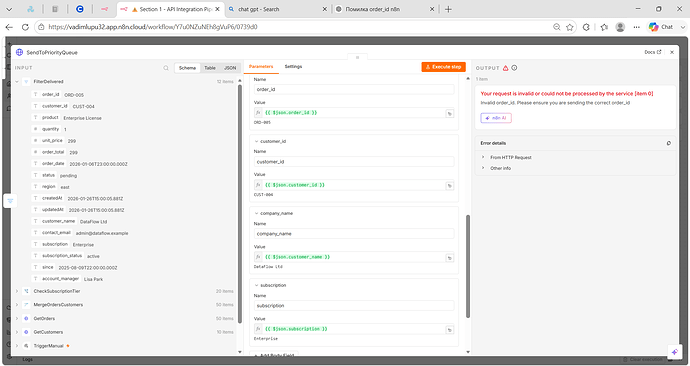690x366 pixels.
Task: Expand GetOrders input node
Action: coord(17,318)
